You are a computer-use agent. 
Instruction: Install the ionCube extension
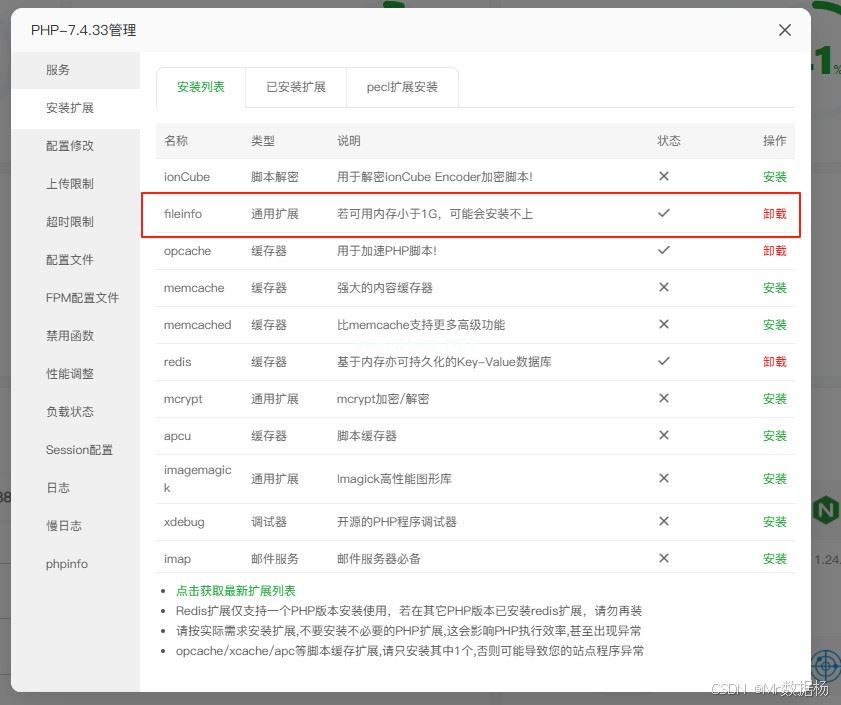point(774,177)
